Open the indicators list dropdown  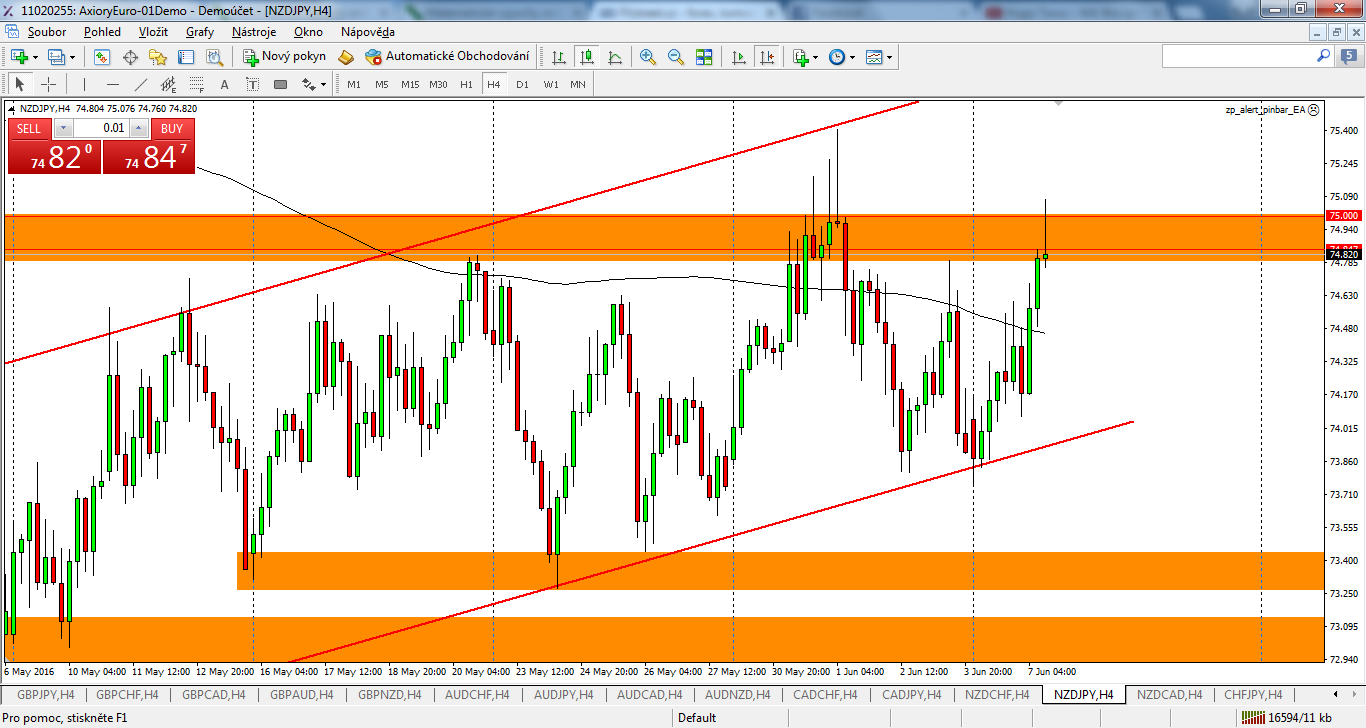coord(805,57)
